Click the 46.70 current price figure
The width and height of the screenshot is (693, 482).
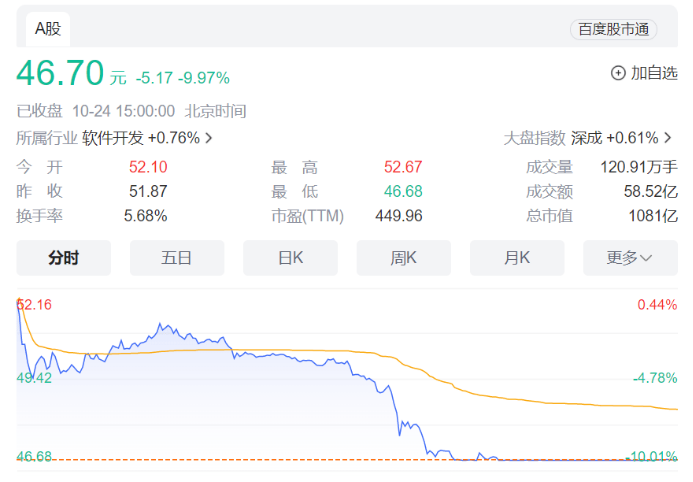[x=60, y=75]
